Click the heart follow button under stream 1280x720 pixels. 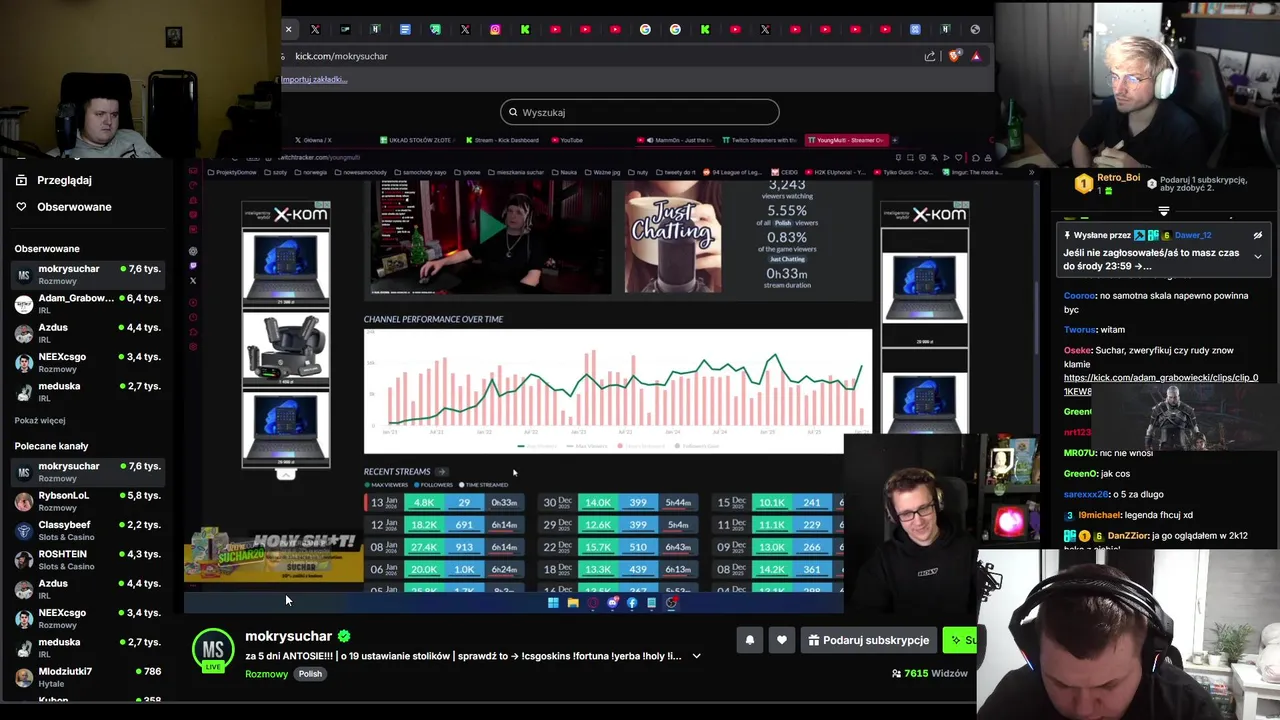pos(782,640)
